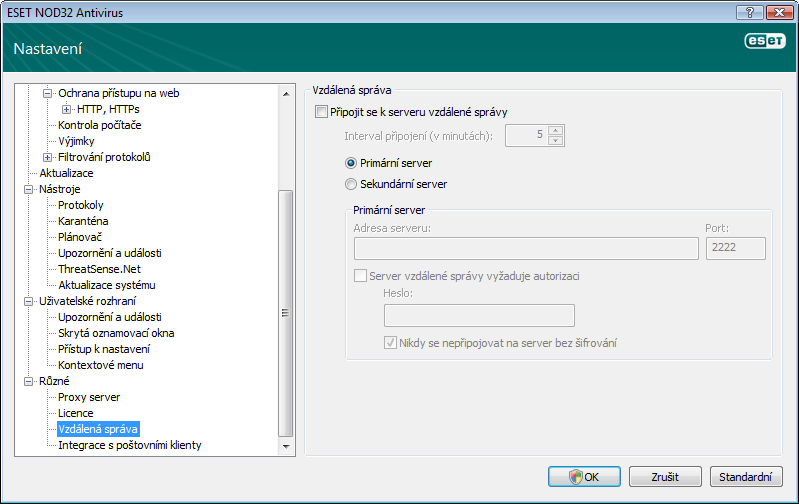Image resolution: width=799 pixels, height=504 pixels.
Task: Open Karanténa settings
Action: (x=83, y=221)
